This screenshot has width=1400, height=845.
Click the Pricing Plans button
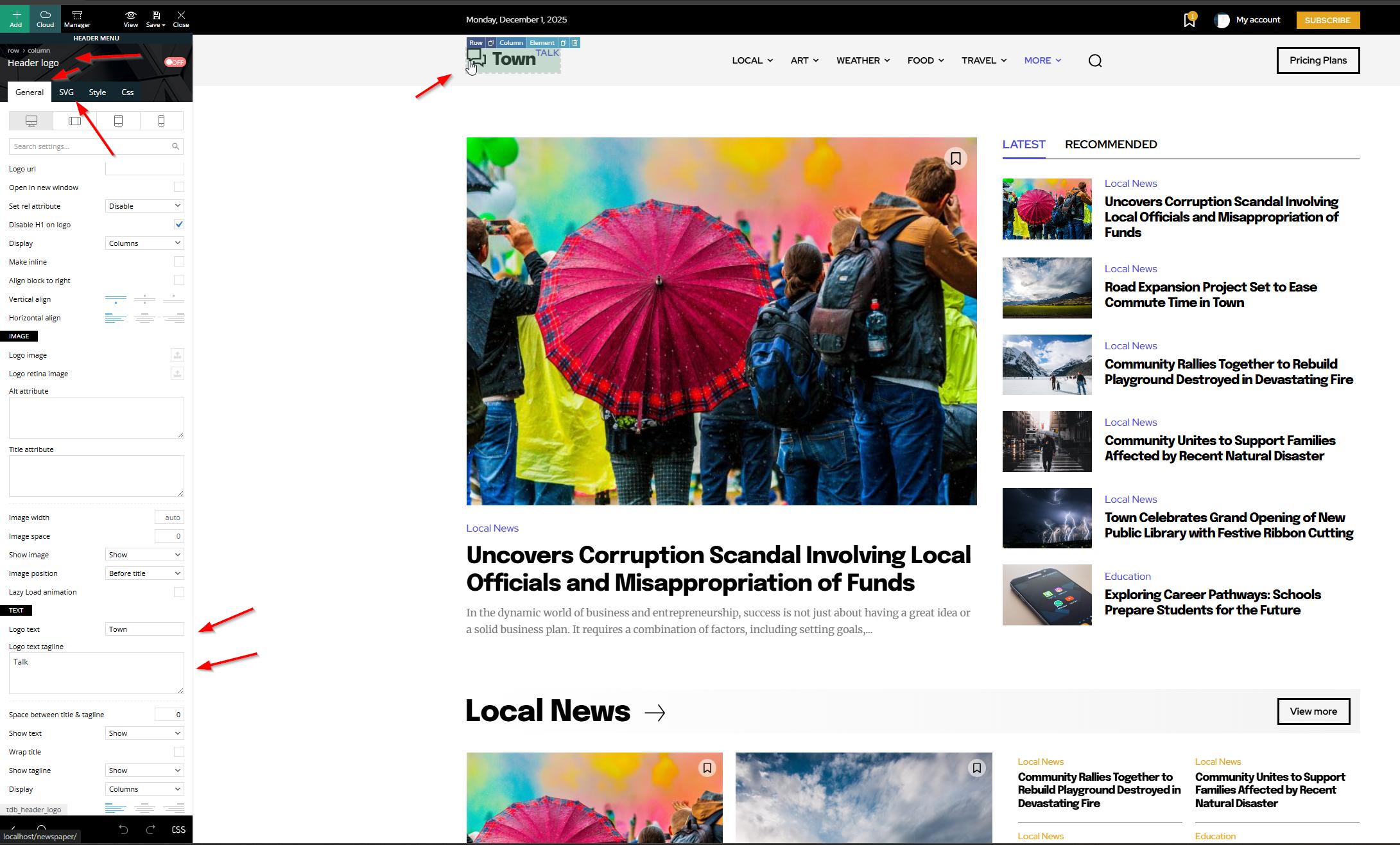[x=1318, y=60]
